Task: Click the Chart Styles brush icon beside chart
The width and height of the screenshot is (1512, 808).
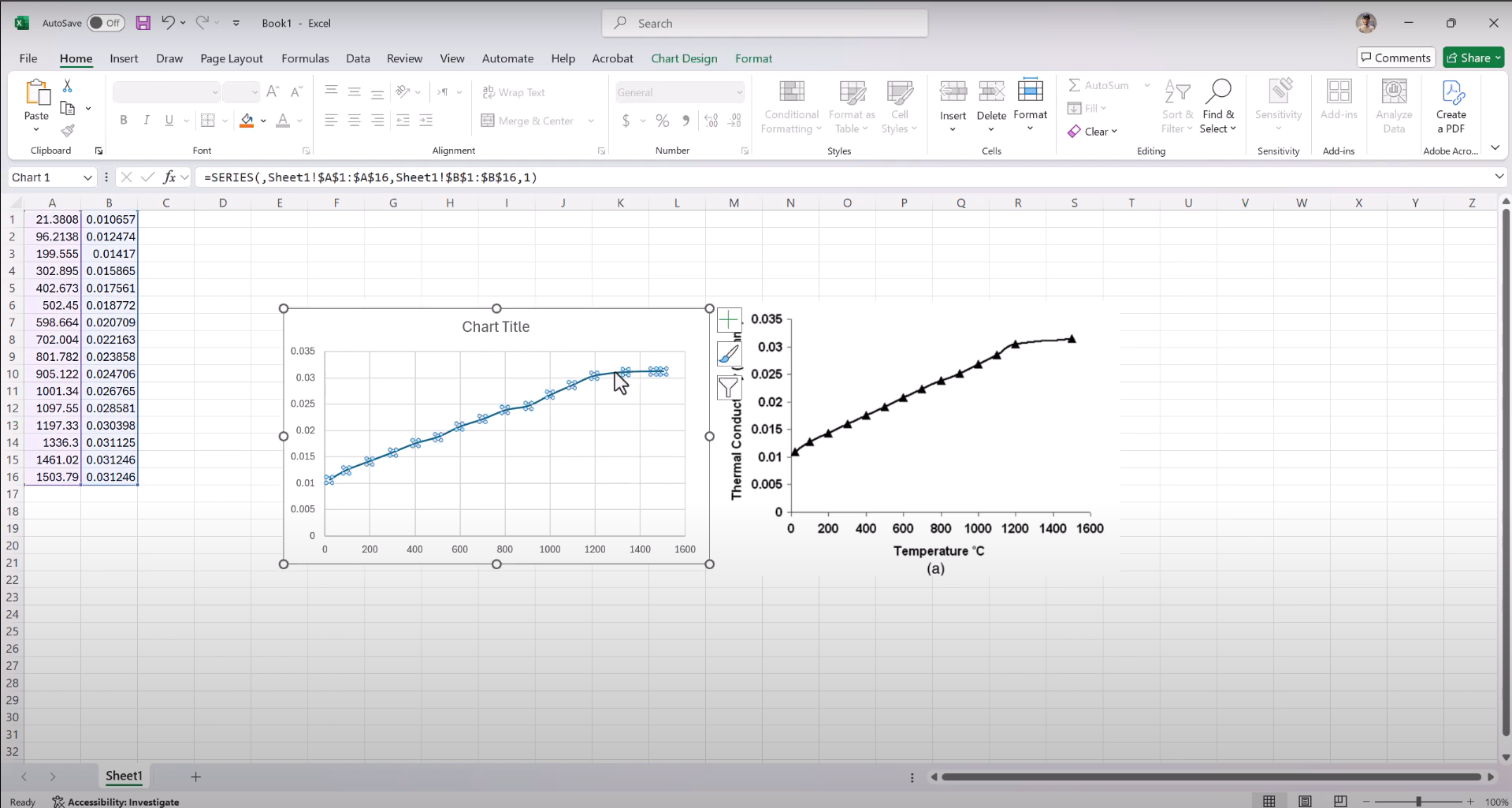Action: click(x=729, y=354)
